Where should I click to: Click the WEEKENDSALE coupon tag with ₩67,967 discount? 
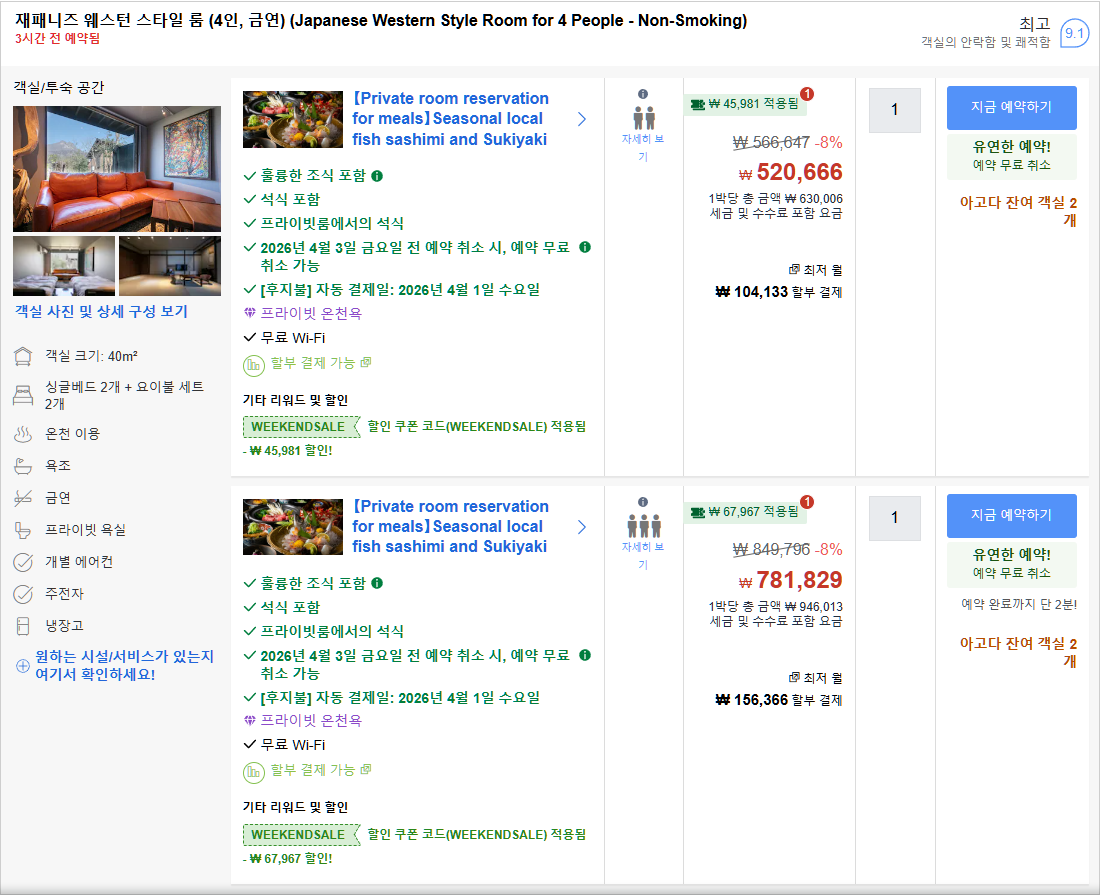[x=301, y=835]
